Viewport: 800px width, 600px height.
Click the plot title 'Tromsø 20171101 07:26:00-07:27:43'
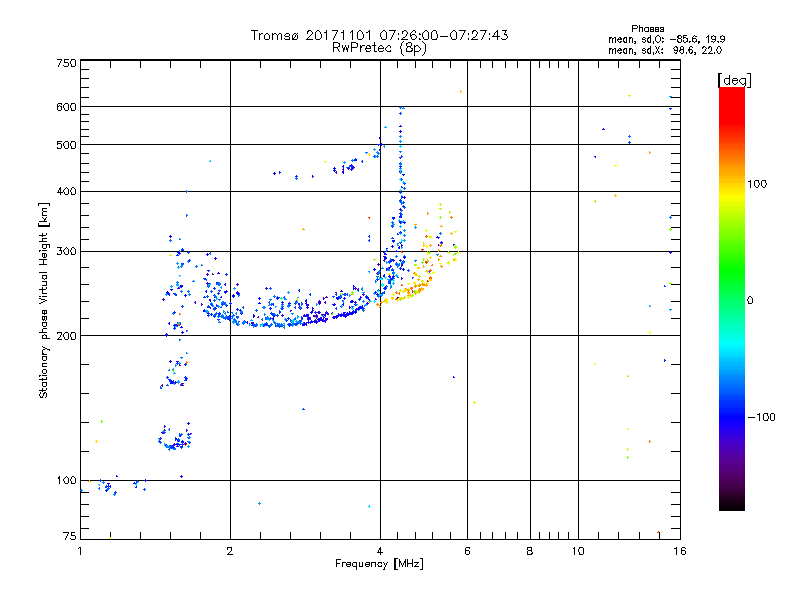tap(380, 35)
